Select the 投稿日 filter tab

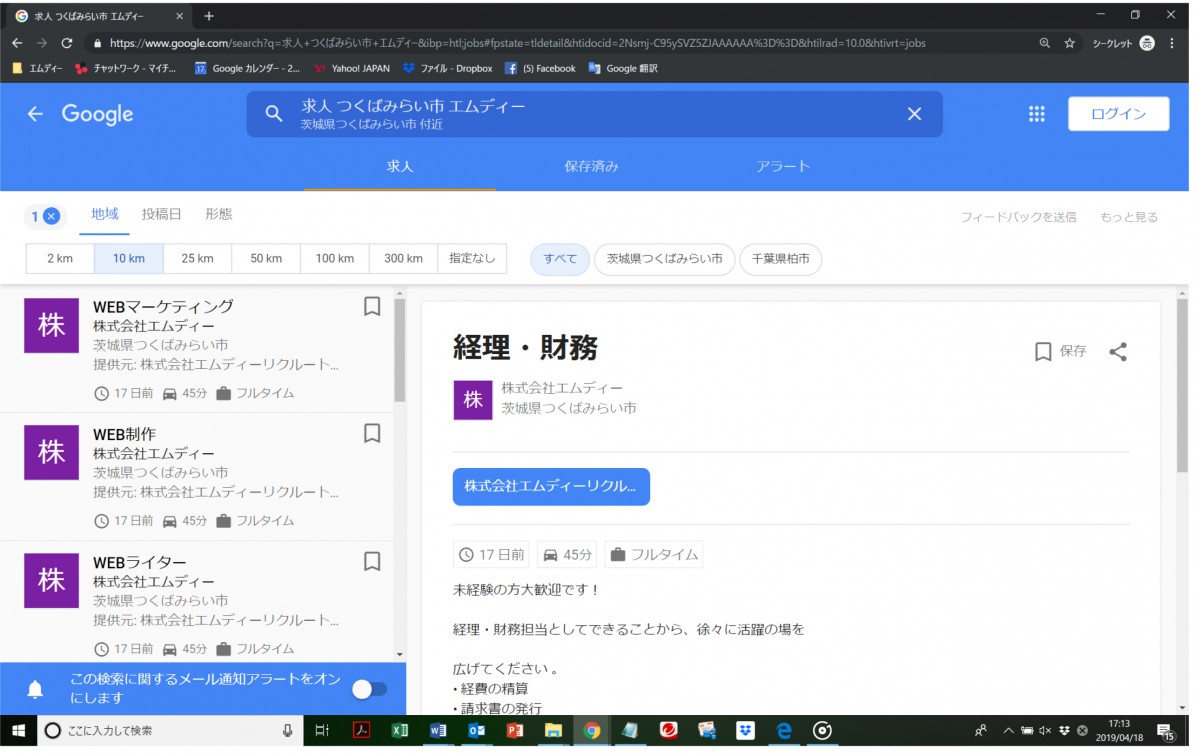(162, 214)
